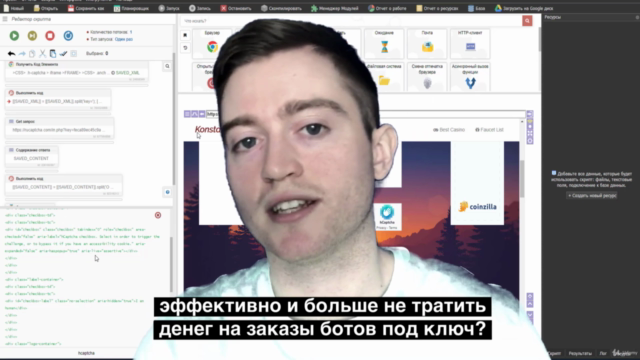This screenshot has width=640, height=360.
Task: Open the Файловая система folder module
Action: click(x=384, y=77)
